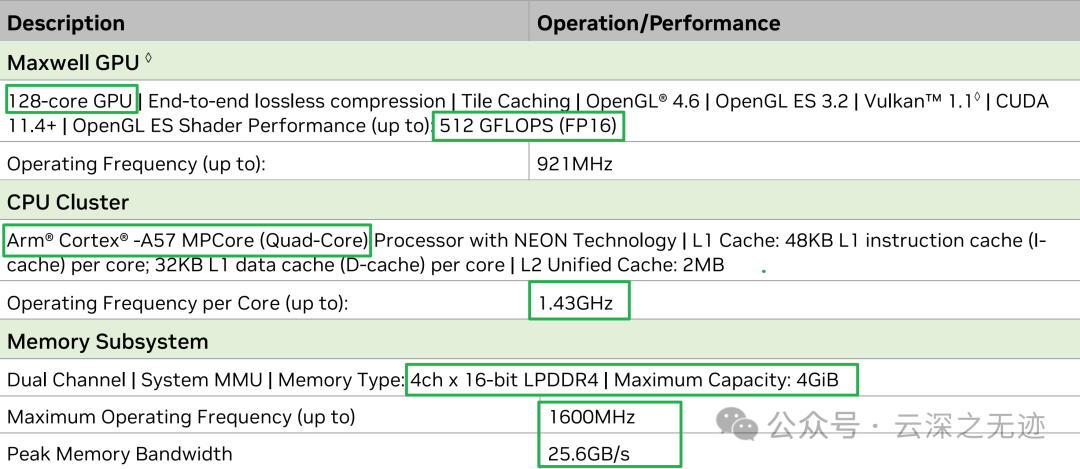Click the 921MHz frequency value
Viewport: 1080px width, 469px height.
[x=575, y=163]
